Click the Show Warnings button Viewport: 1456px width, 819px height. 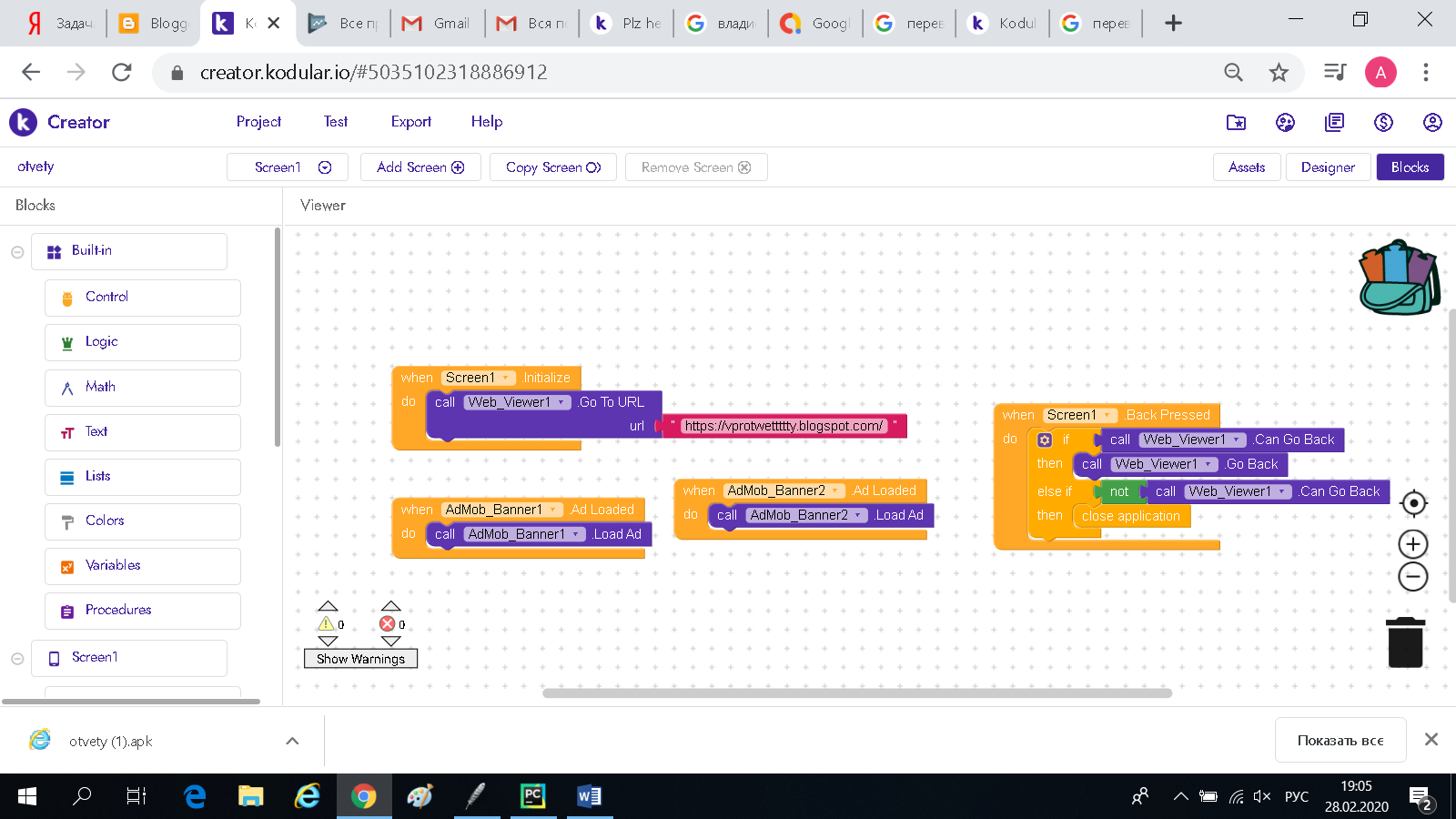[360, 659]
